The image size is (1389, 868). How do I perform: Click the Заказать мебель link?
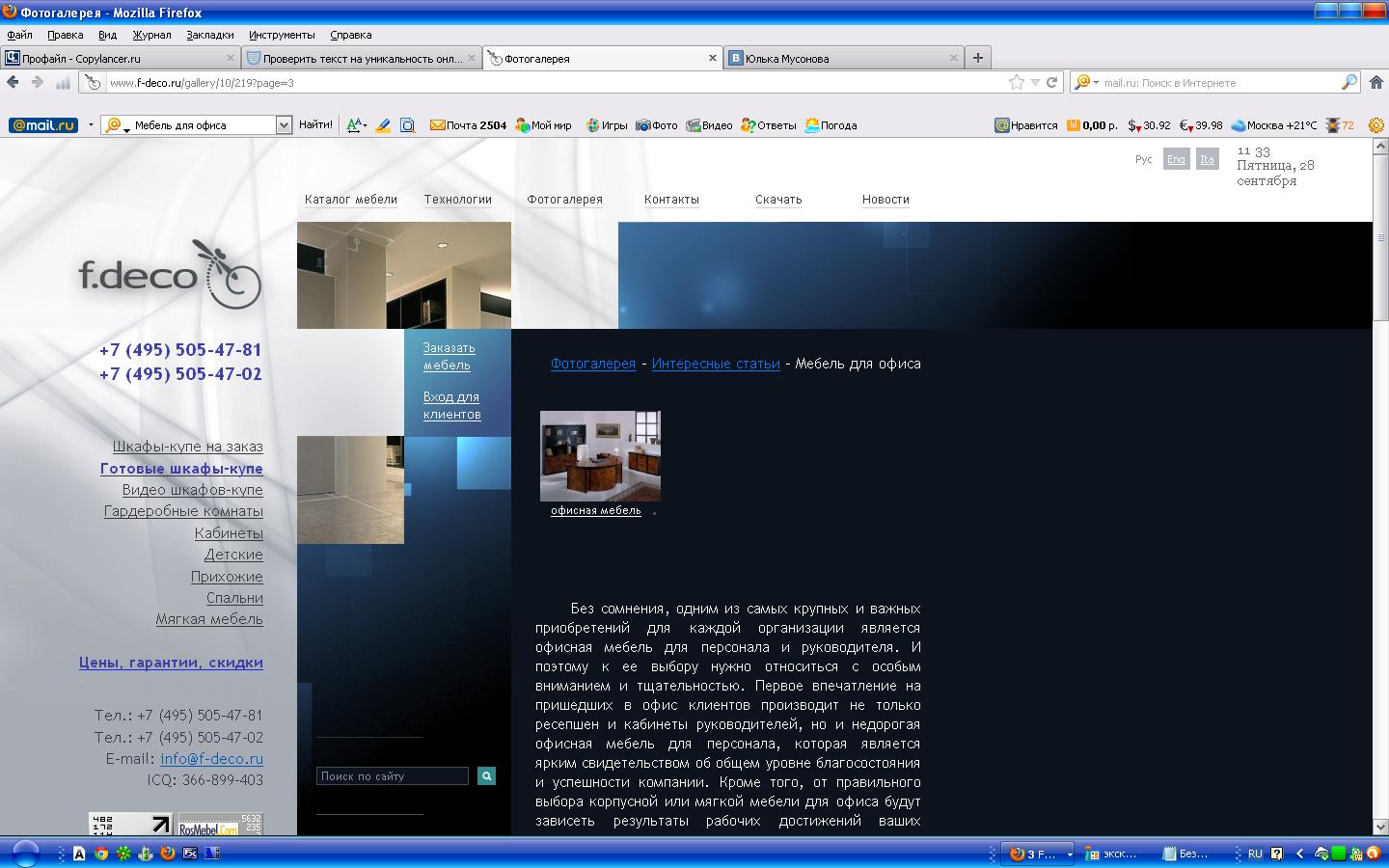point(449,357)
